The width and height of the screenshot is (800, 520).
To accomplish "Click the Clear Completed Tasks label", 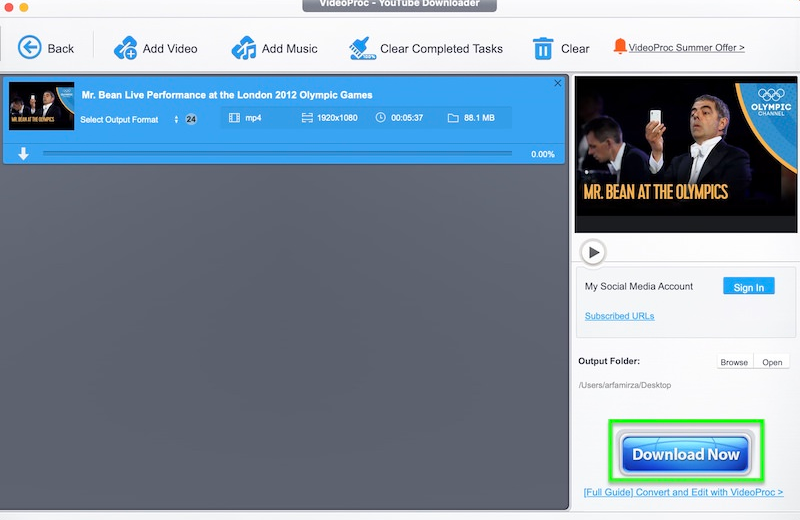I will 441,48.
